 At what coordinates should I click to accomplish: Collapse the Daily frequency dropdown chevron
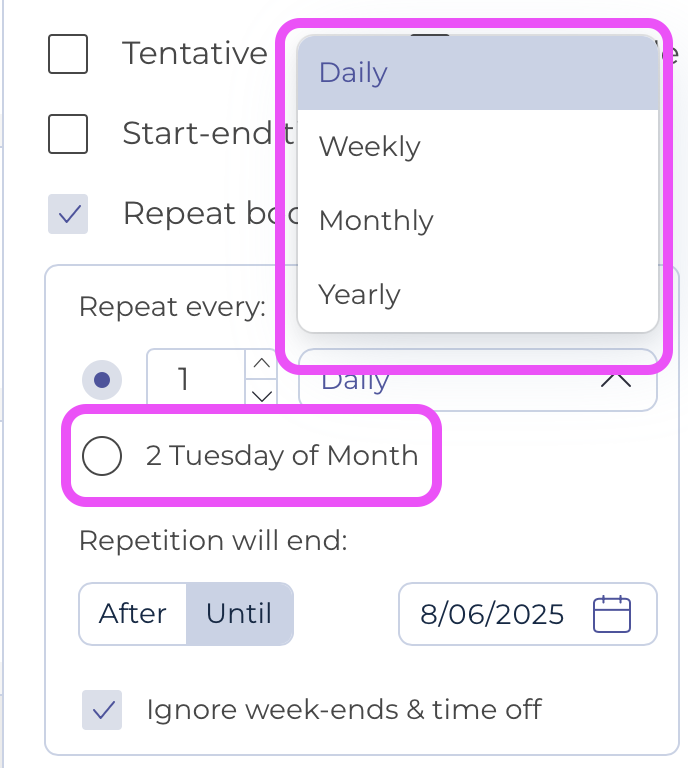[x=616, y=380]
